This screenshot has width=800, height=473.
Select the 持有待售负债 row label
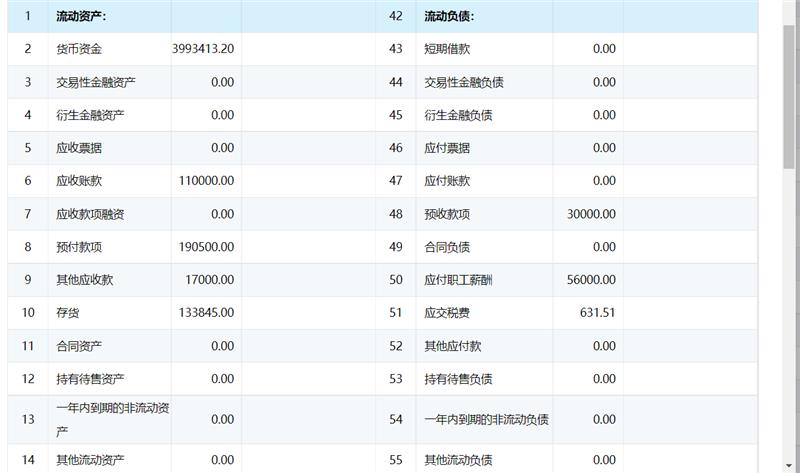pyautogui.click(x=458, y=379)
